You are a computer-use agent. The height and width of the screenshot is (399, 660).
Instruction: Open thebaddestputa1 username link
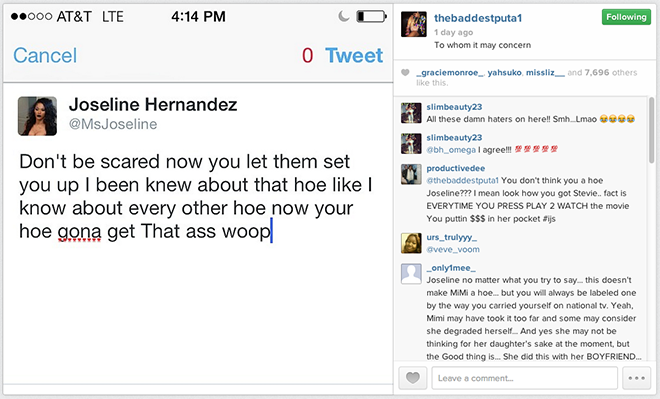(478, 18)
